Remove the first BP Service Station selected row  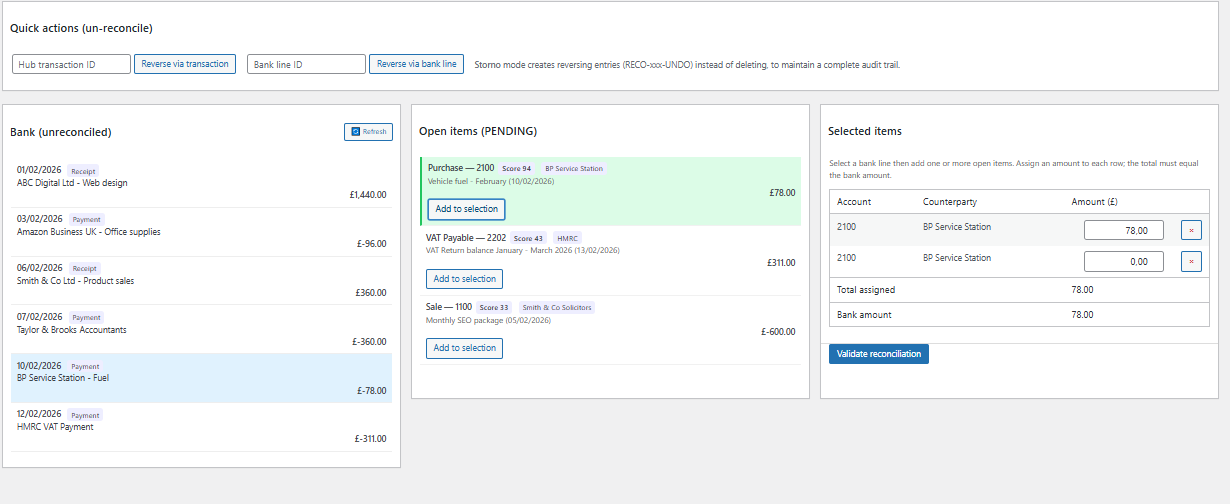coord(1191,230)
